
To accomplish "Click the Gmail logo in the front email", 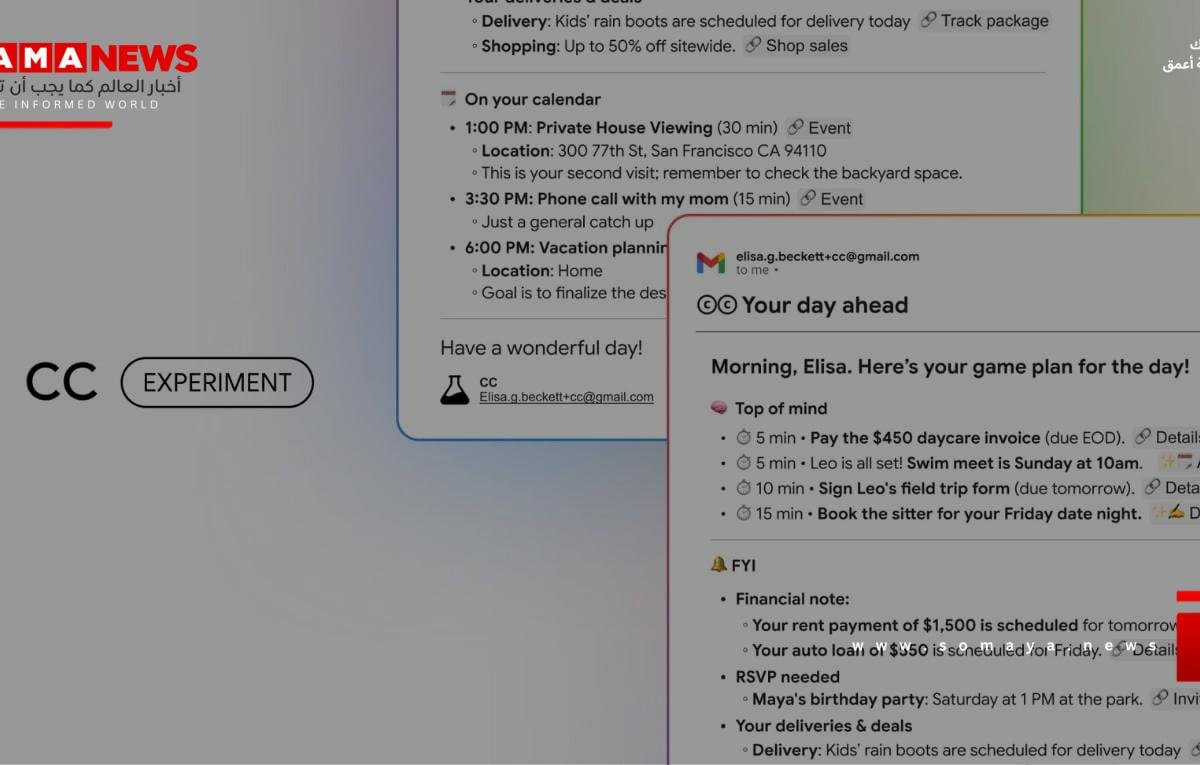I will [x=711, y=263].
